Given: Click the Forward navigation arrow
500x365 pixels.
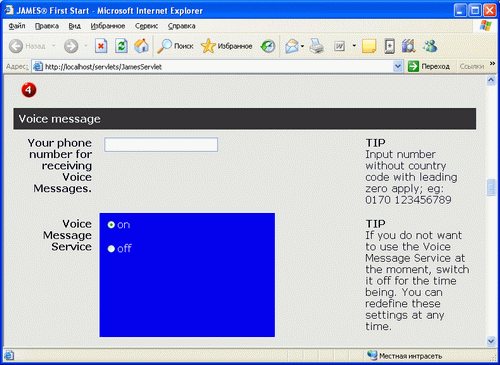Looking at the screenshot, I should [x=71, y=46].
